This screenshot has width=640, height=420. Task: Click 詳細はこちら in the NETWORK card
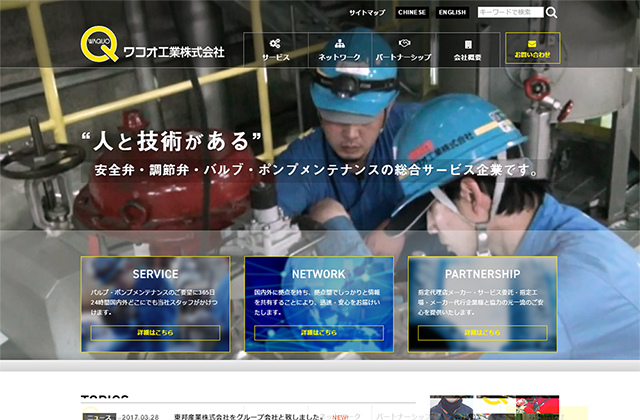[319, 333]
